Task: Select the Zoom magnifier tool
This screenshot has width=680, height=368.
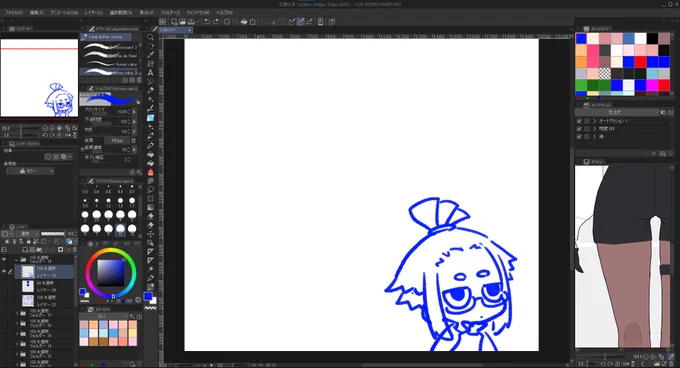Action: pos(150,37)
